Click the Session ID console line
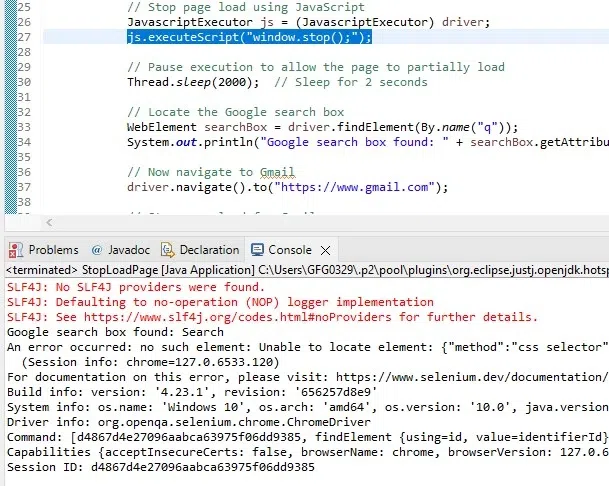This screenshot has height=486, width=609. pyautogui.click(x=161, y=467)
